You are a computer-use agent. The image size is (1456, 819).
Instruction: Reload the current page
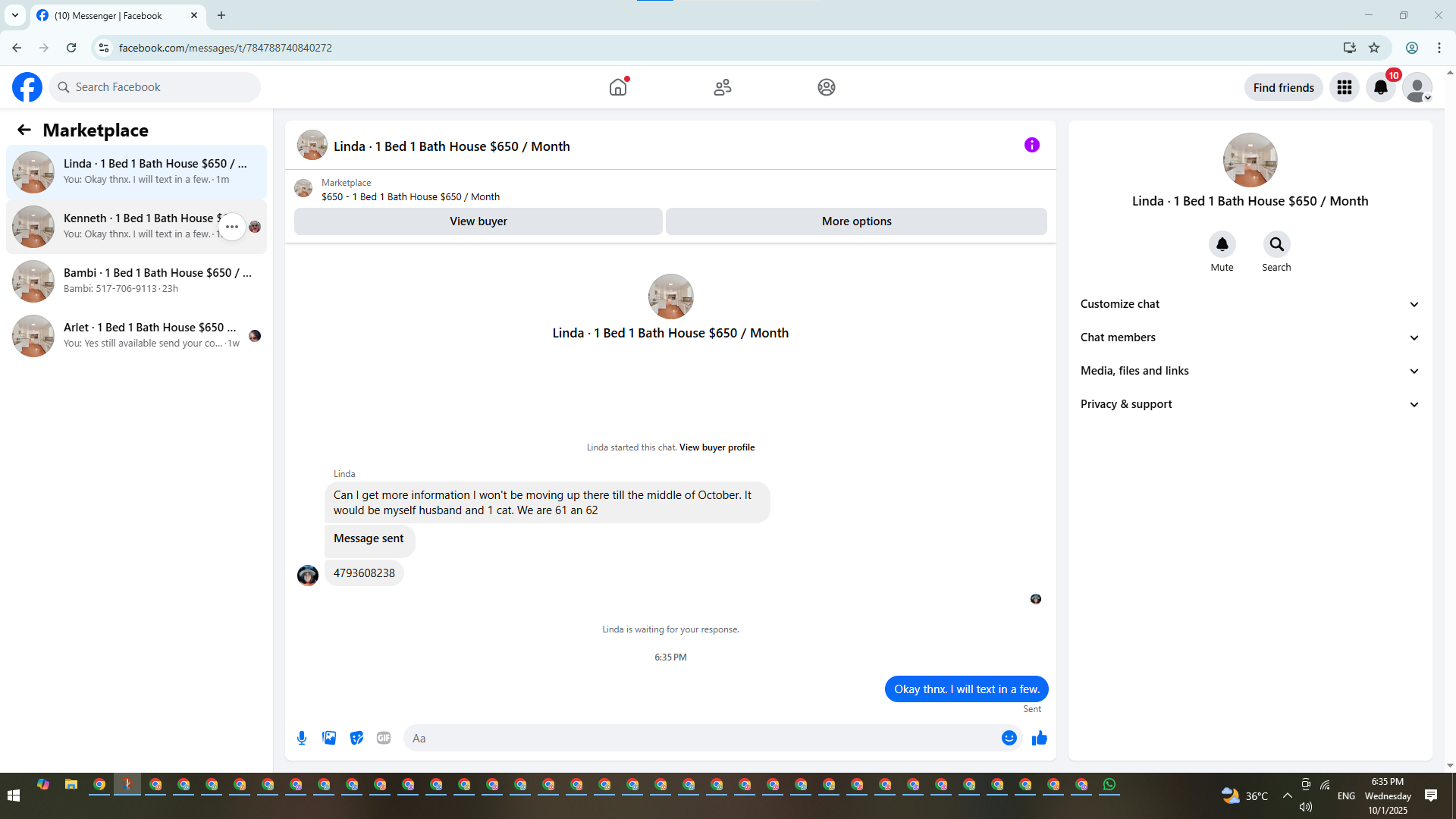point(71,48)
